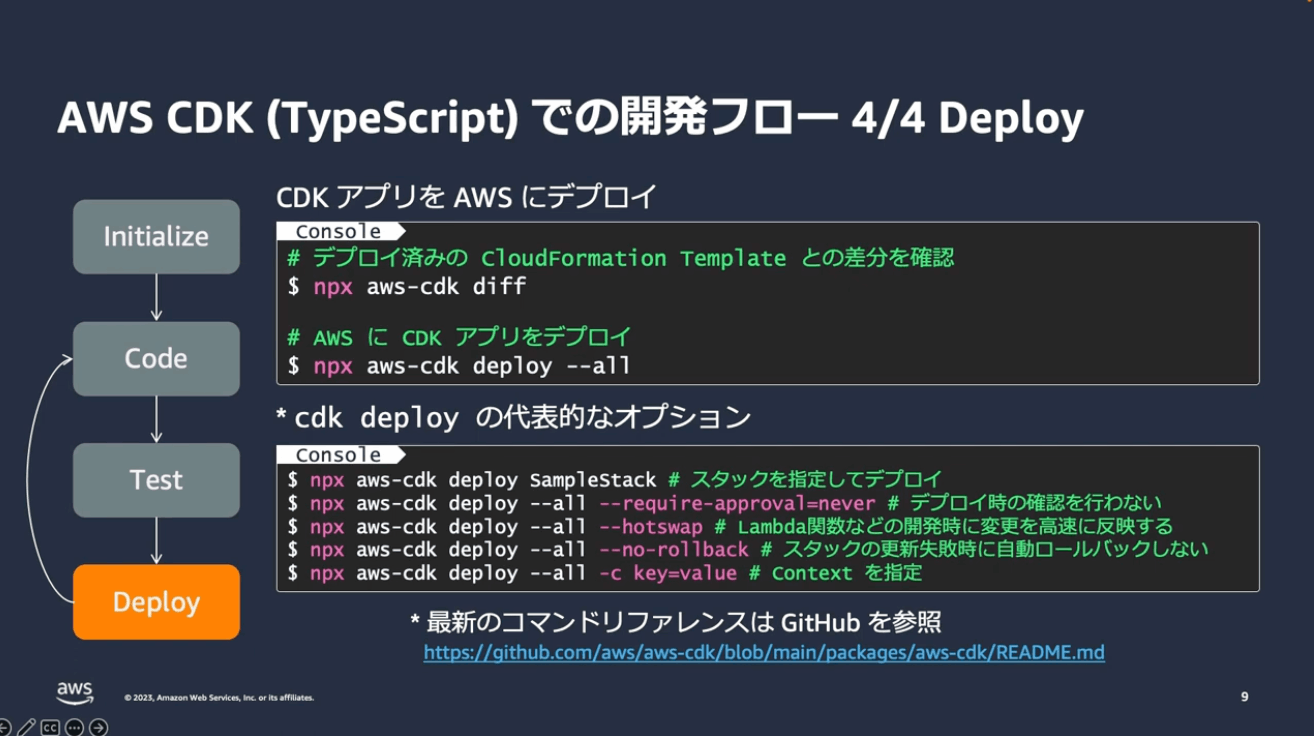Click the Initialize flow step box
Viewport: 1314px width, 736px height.
coord(156,237)
